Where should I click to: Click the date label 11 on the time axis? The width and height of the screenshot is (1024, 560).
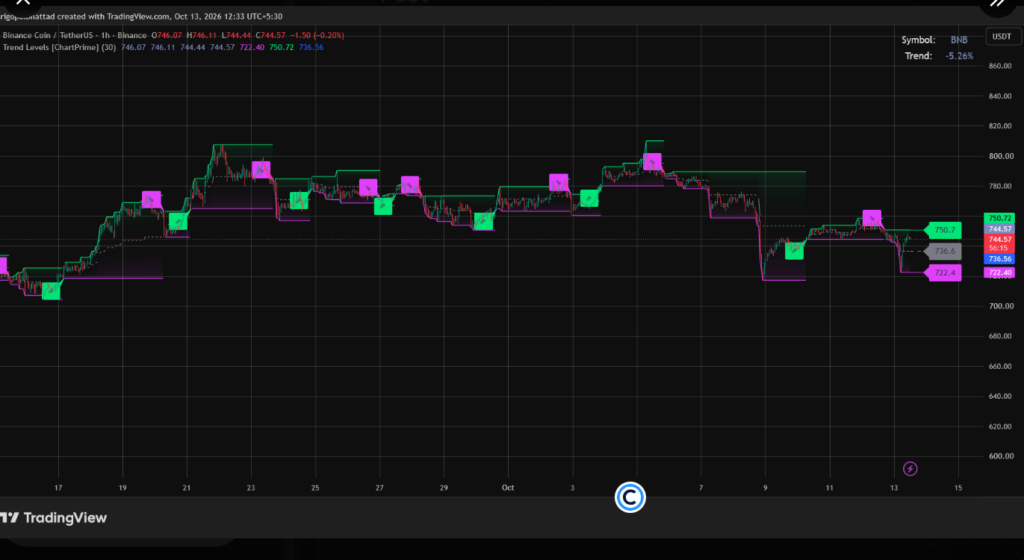coord(829,488)
